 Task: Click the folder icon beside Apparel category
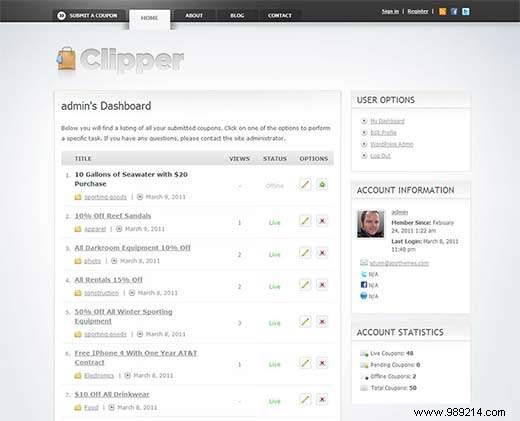tap(78, 229)
